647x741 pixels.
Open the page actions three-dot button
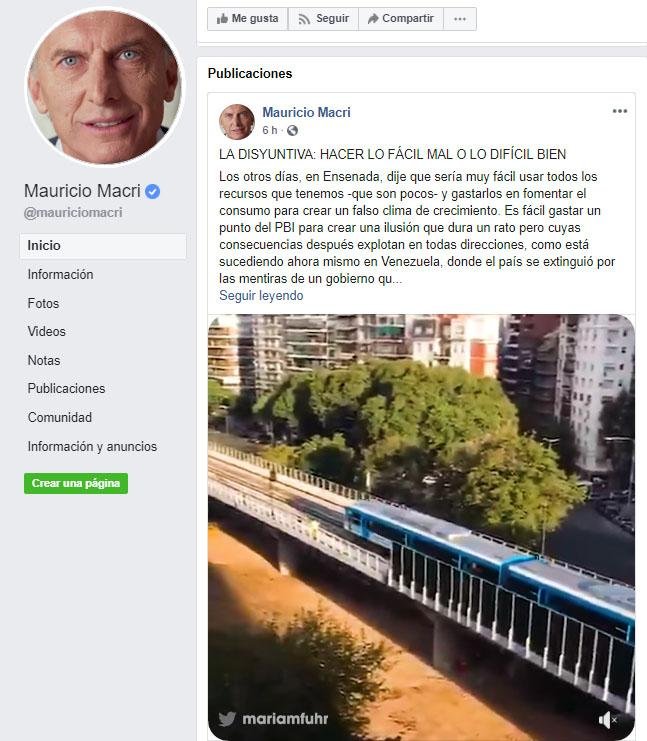tap(460, 19)
